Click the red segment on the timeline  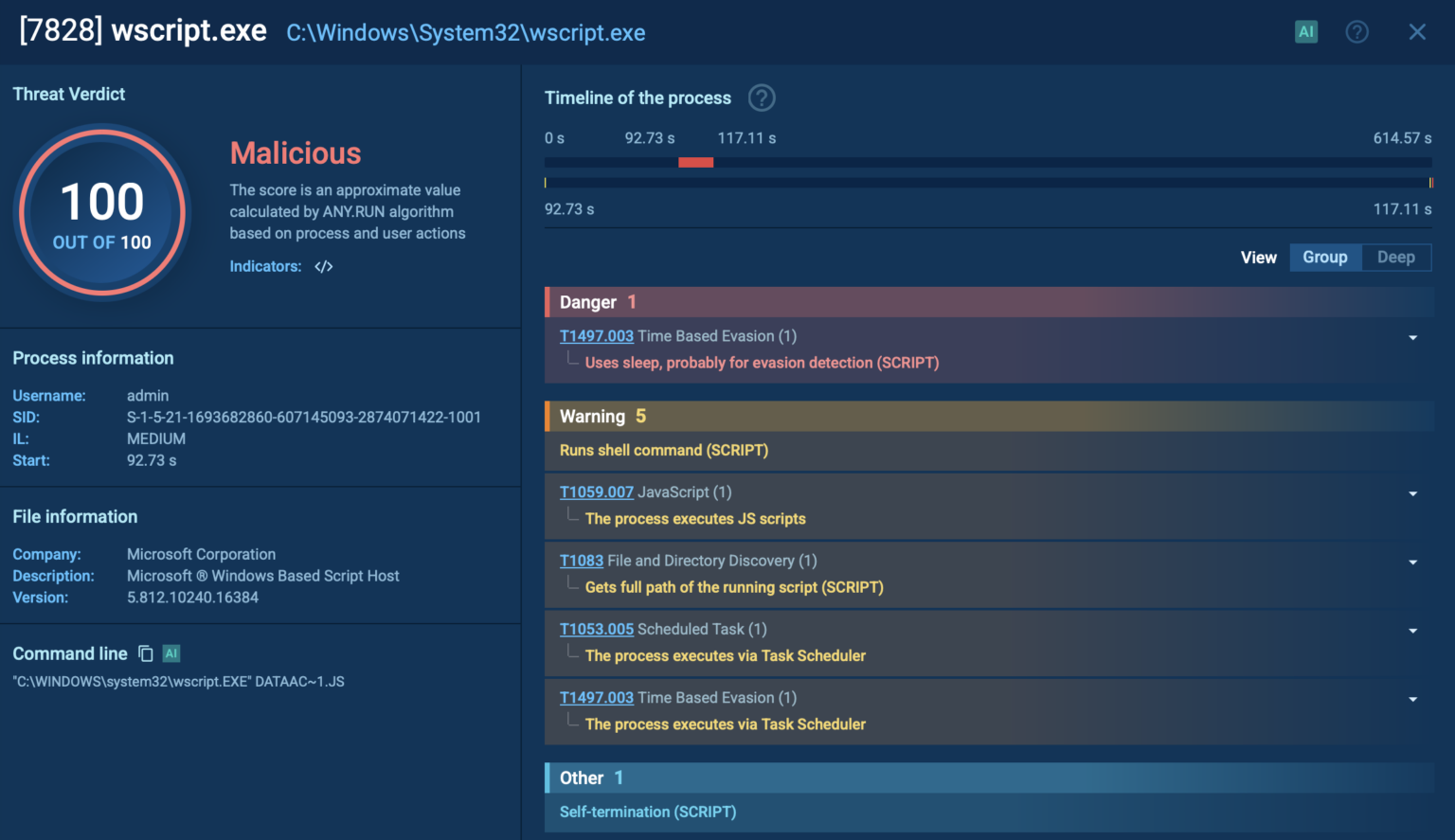pyautogui.click(x=695, y=162)
